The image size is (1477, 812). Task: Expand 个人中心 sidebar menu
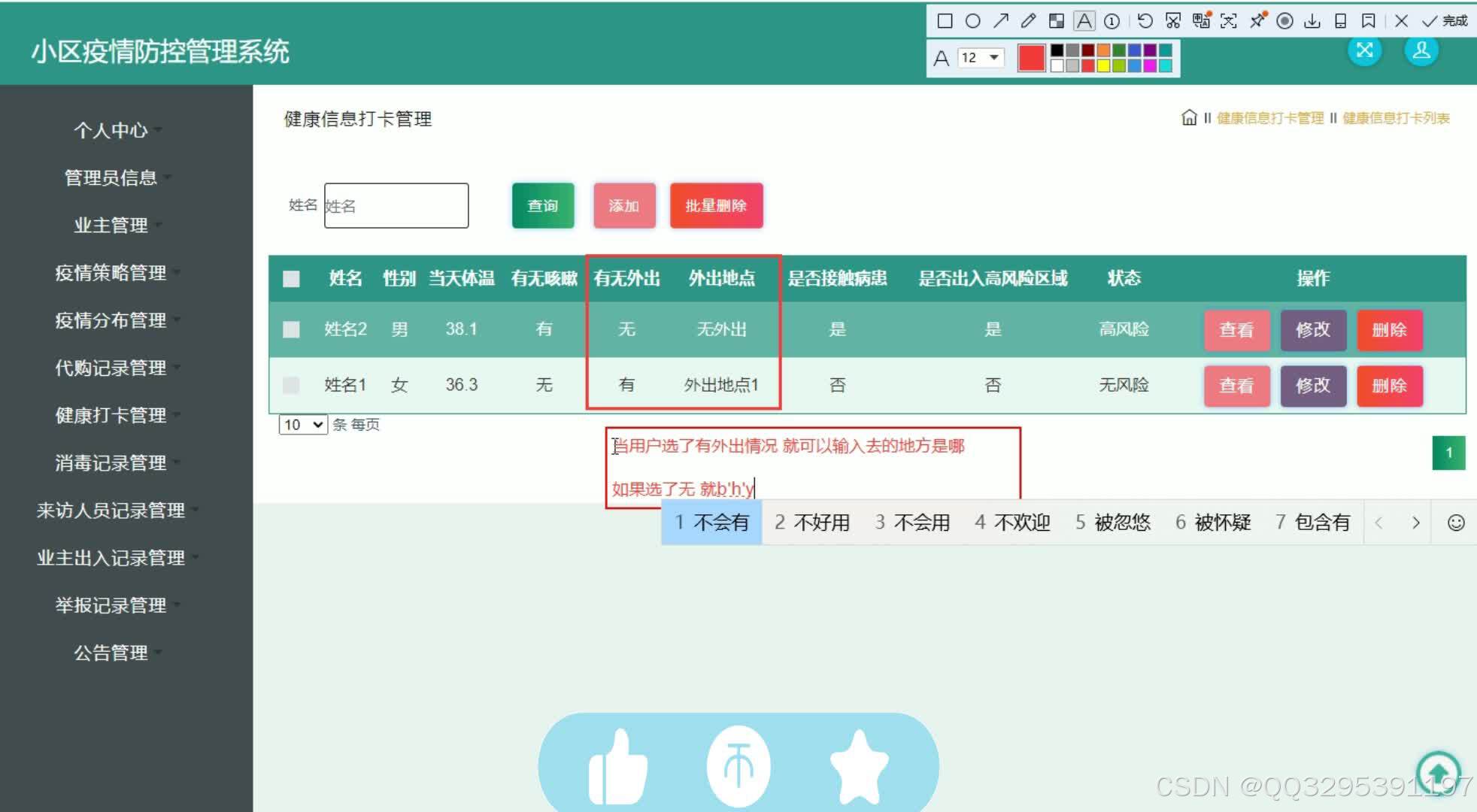point(111,130)
